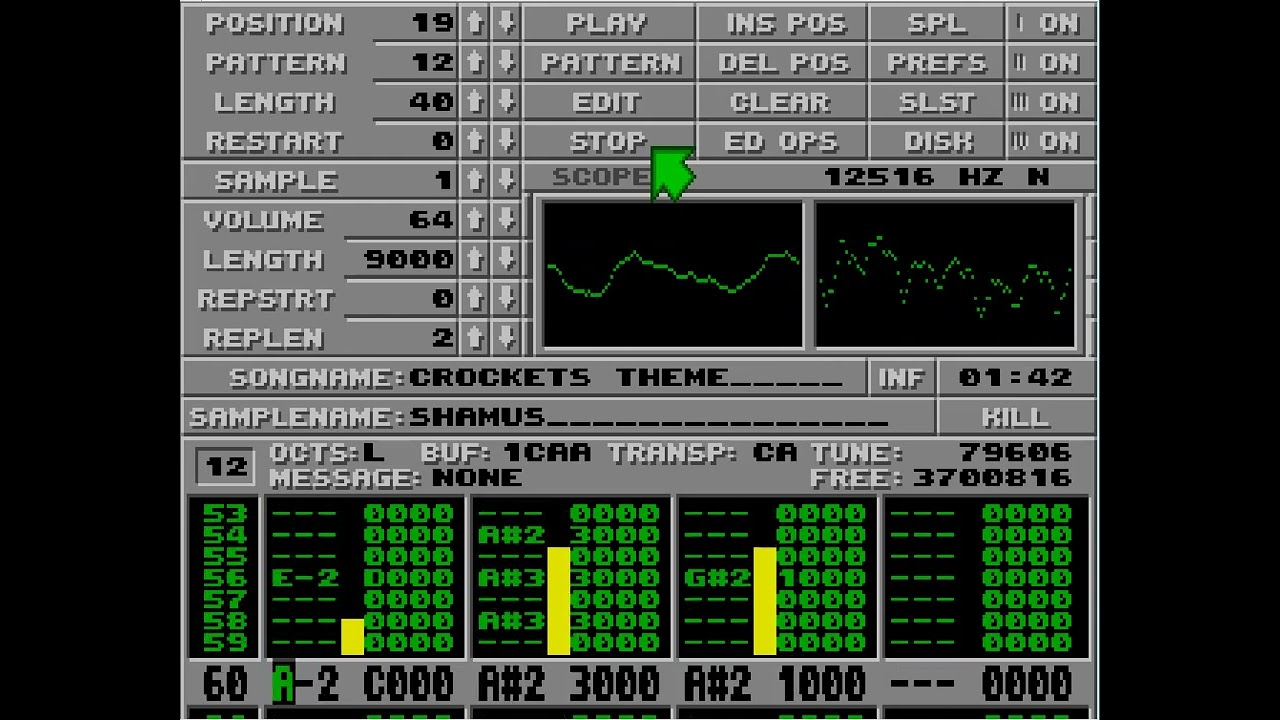Screen dimensions: 1280x720
Task: Increase sample VOLUME with up arrow
Action: point(475,220)
